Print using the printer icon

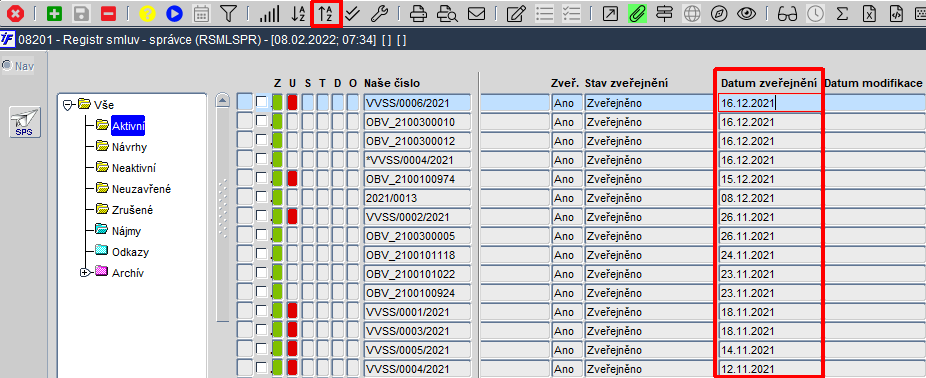click(x=419, y=14)
